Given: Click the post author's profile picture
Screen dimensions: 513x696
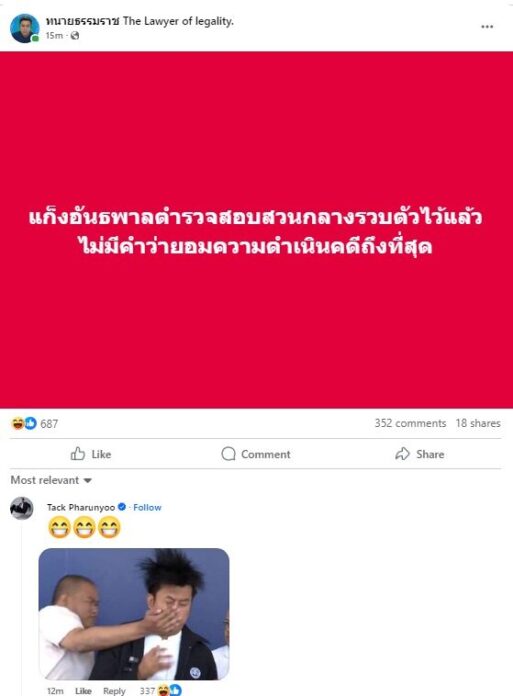Looking at the screenshot, I should (24, 28).
